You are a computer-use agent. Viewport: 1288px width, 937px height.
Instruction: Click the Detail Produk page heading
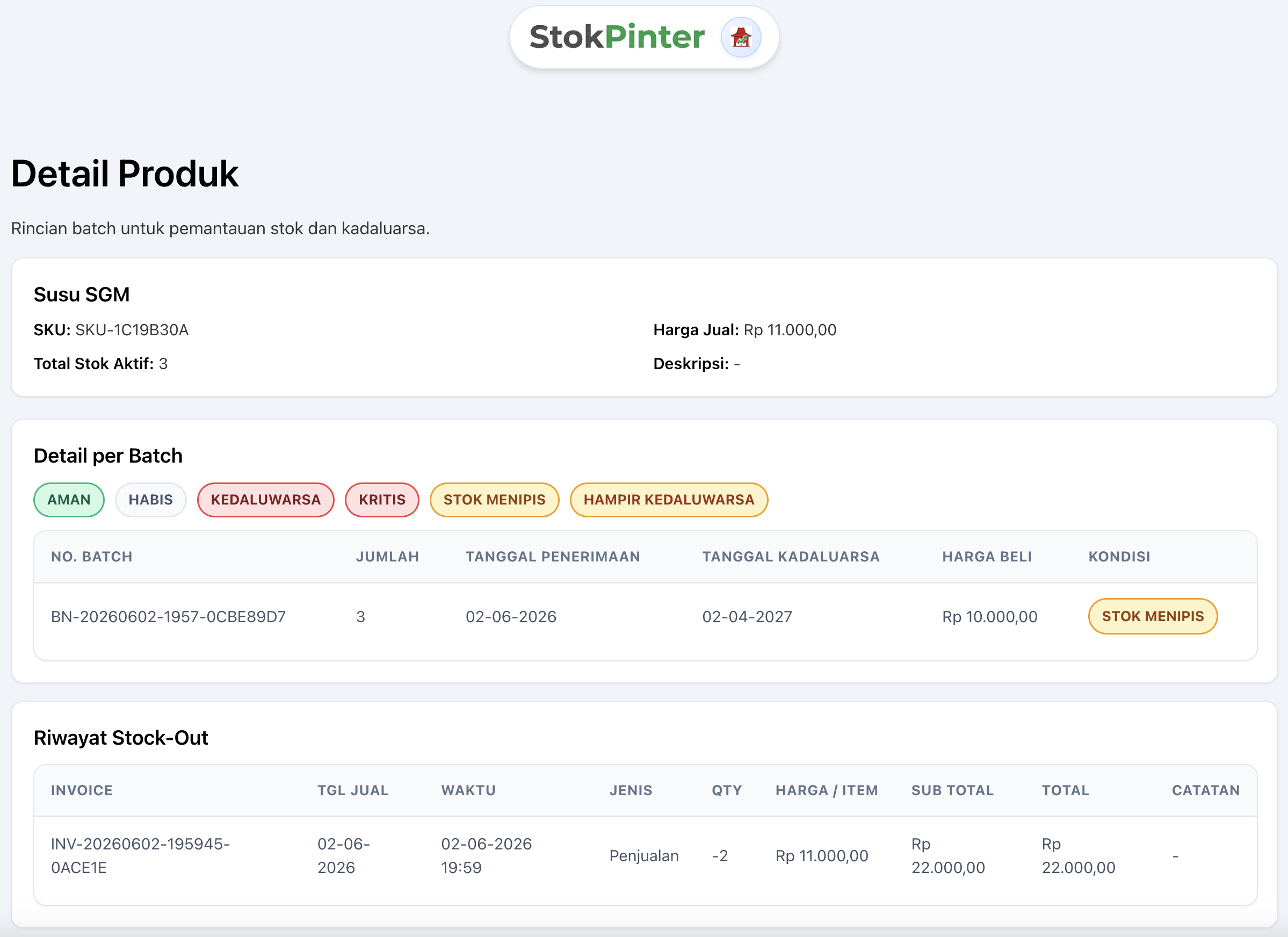click(125, 174)
